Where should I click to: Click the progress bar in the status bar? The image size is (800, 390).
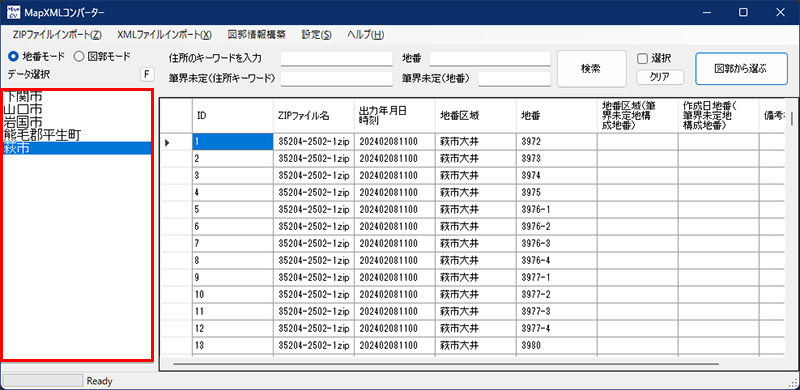42,381
